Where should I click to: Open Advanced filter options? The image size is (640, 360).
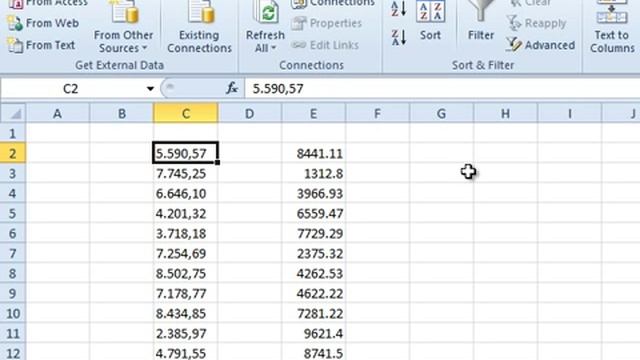click(540, 45)
